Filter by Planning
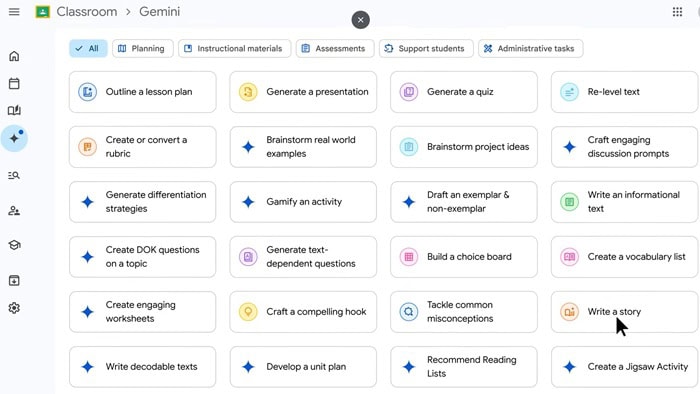This screenshot has height=394, width=700. point(143,49)
